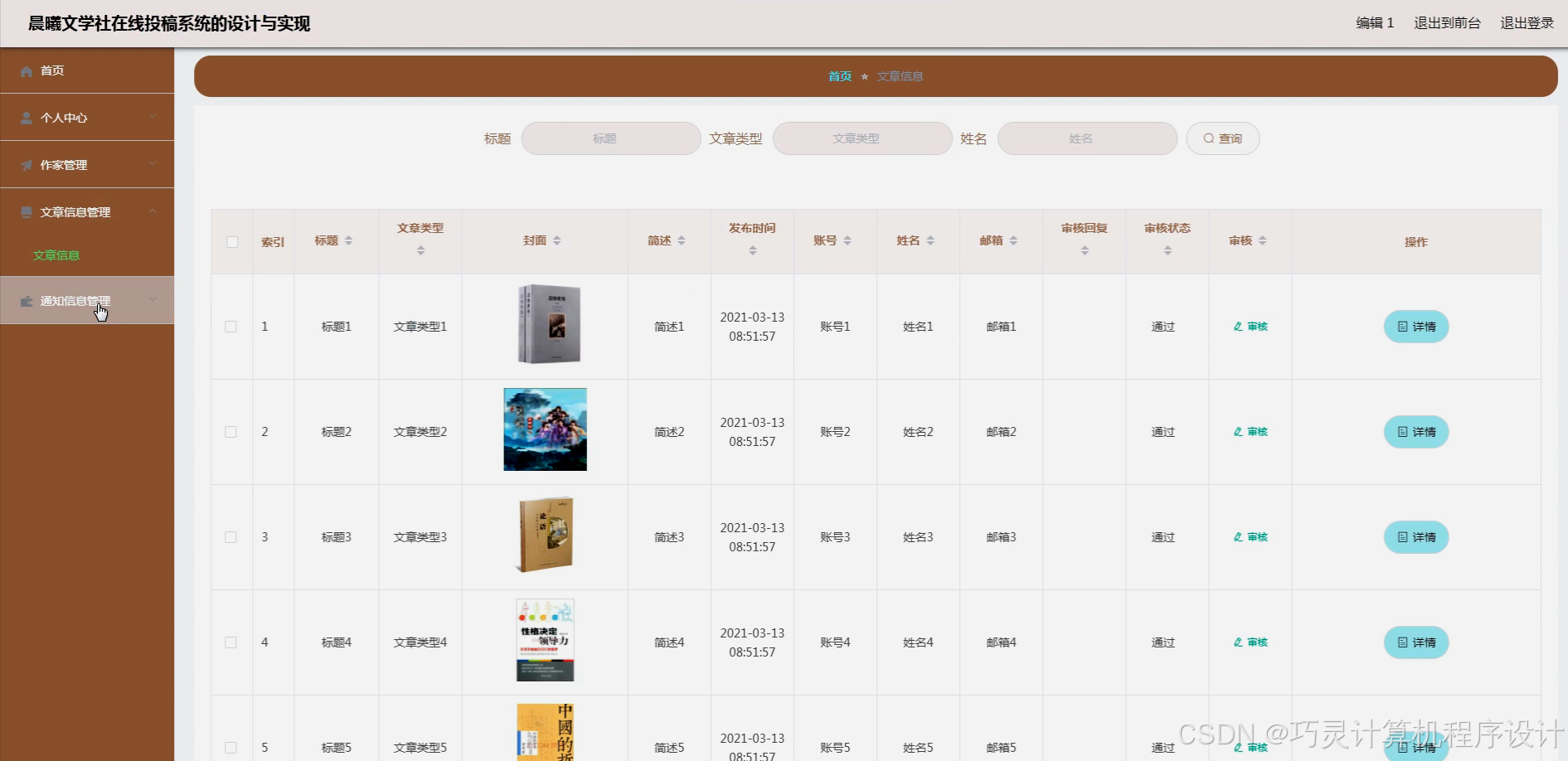
Task: Click the person icon beside 个人中心
Action: tap(27, 119)
